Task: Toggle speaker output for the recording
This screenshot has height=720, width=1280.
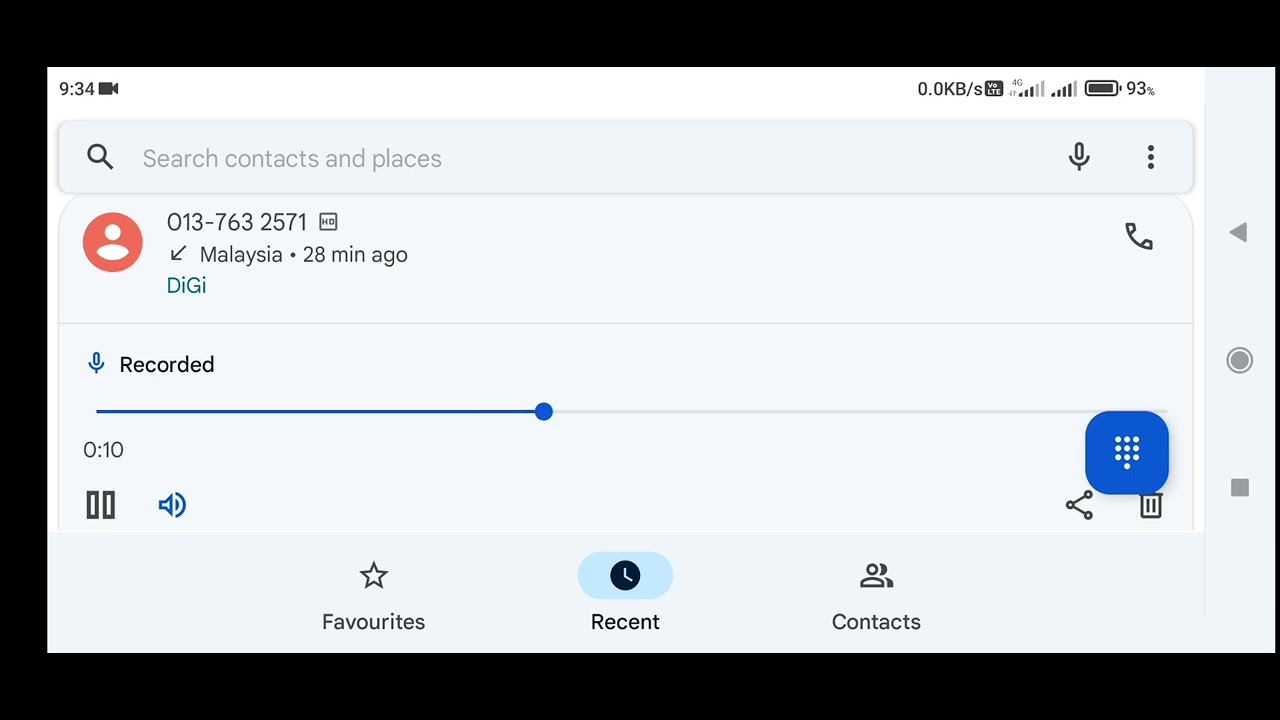Action: coord(172,505)
